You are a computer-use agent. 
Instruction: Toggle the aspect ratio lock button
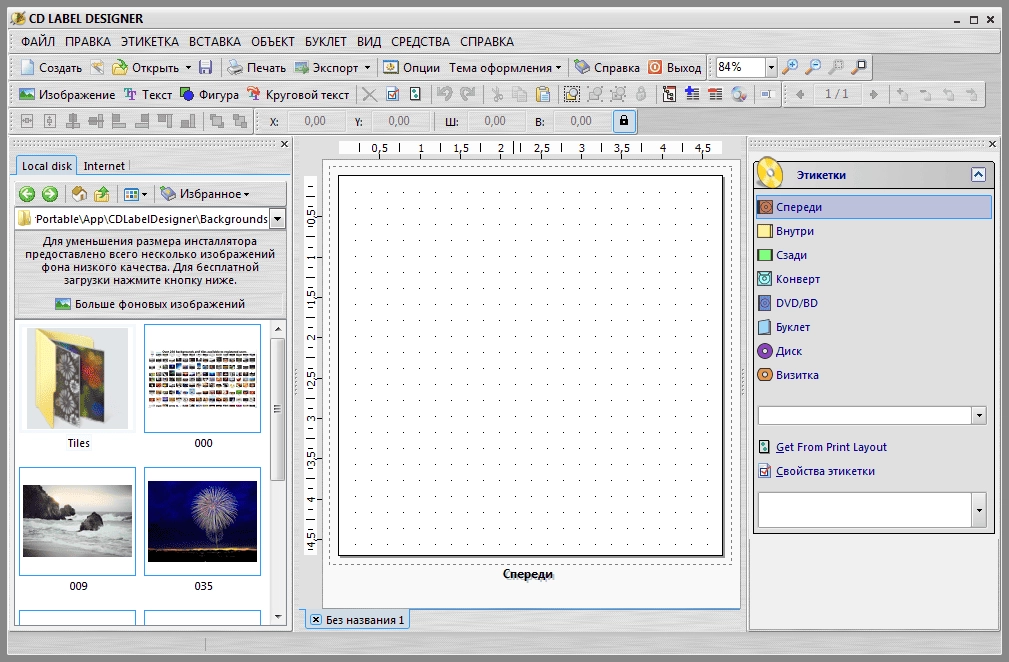tap(624, 121)
